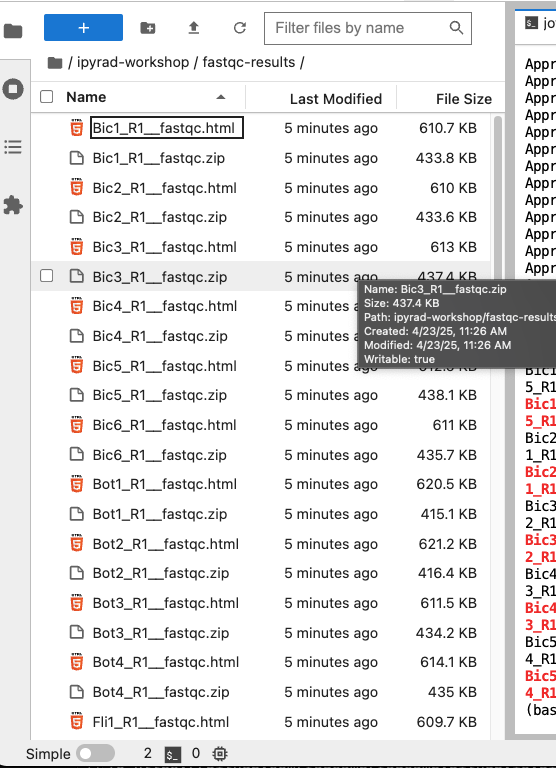Click the terminal icon in status bar
The height and width of the screenshot is (768, 556).
172,754
